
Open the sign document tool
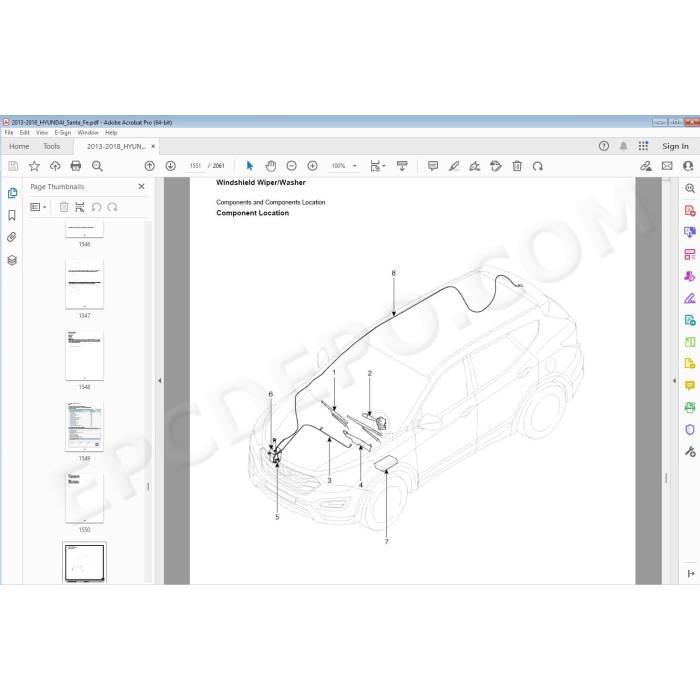click(x=475, y=166)
